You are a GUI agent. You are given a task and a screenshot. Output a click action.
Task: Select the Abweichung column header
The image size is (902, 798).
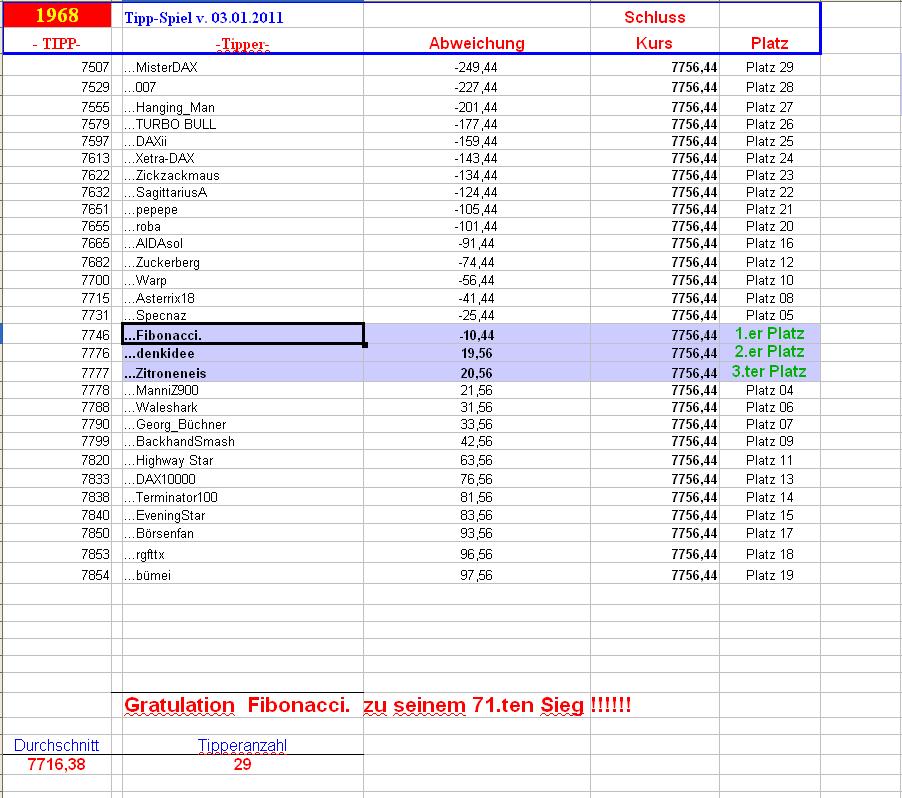click(476, 43)
